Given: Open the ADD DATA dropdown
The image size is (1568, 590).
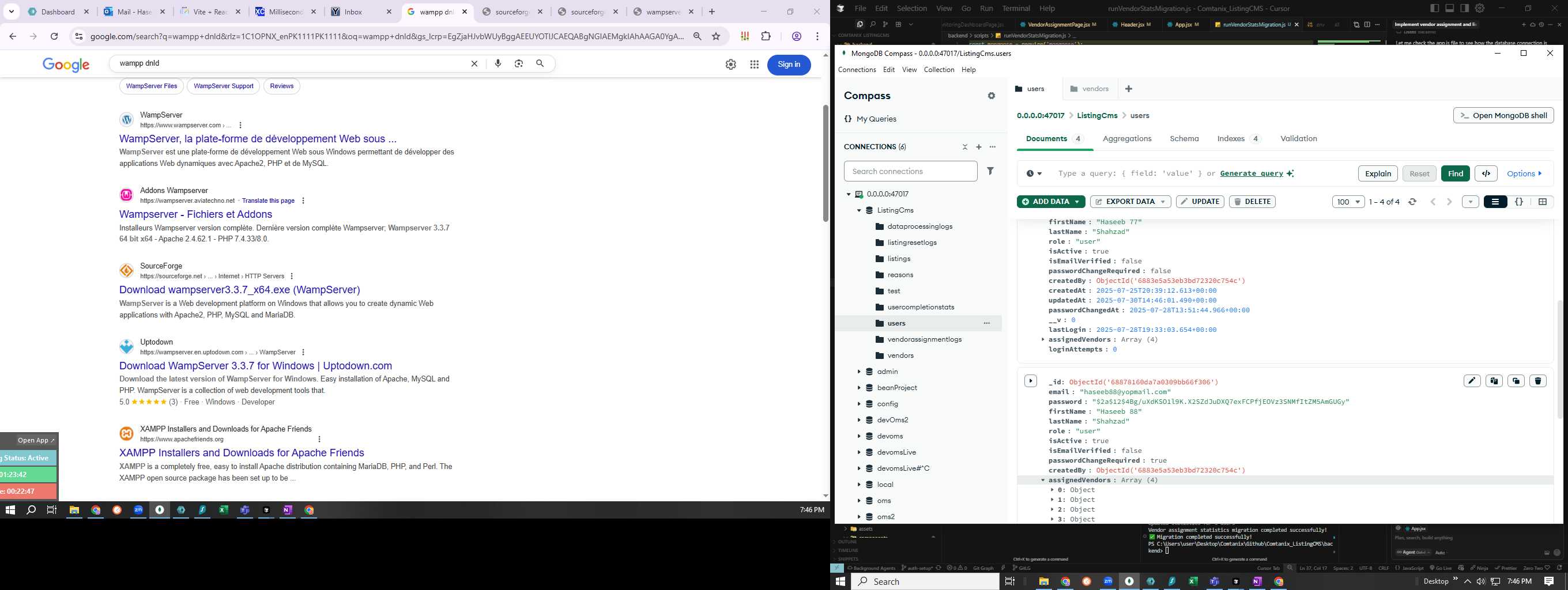Looking at the screenshot, I should [1050, 202].
